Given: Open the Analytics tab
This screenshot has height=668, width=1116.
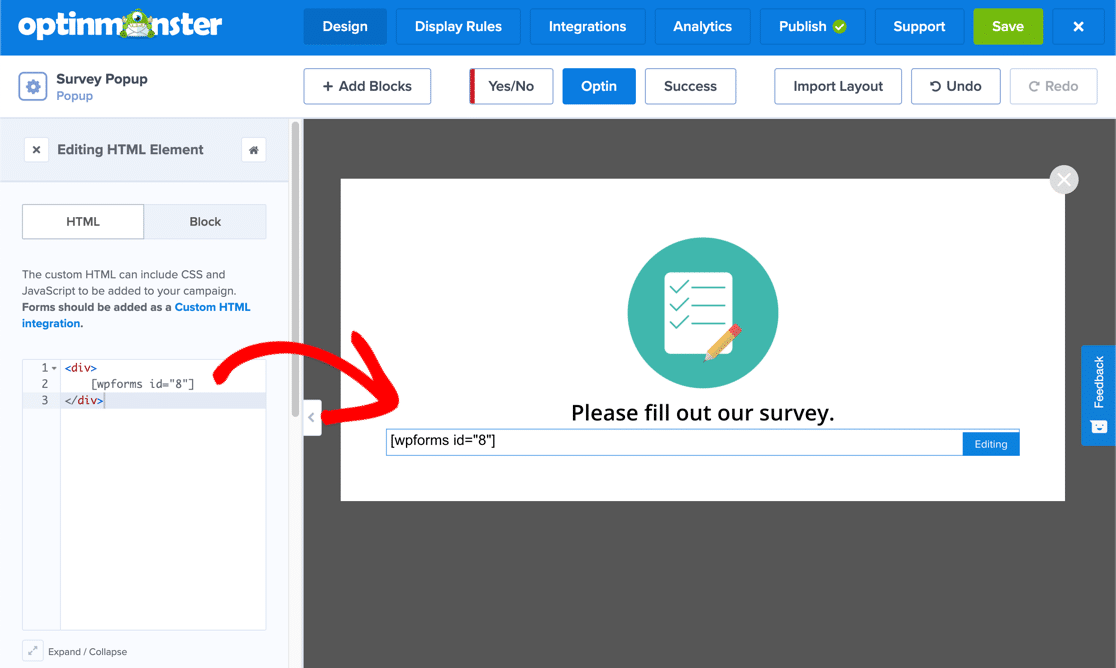Looking at the screenshot, I should pyautogui.click(x=702, y=26).
